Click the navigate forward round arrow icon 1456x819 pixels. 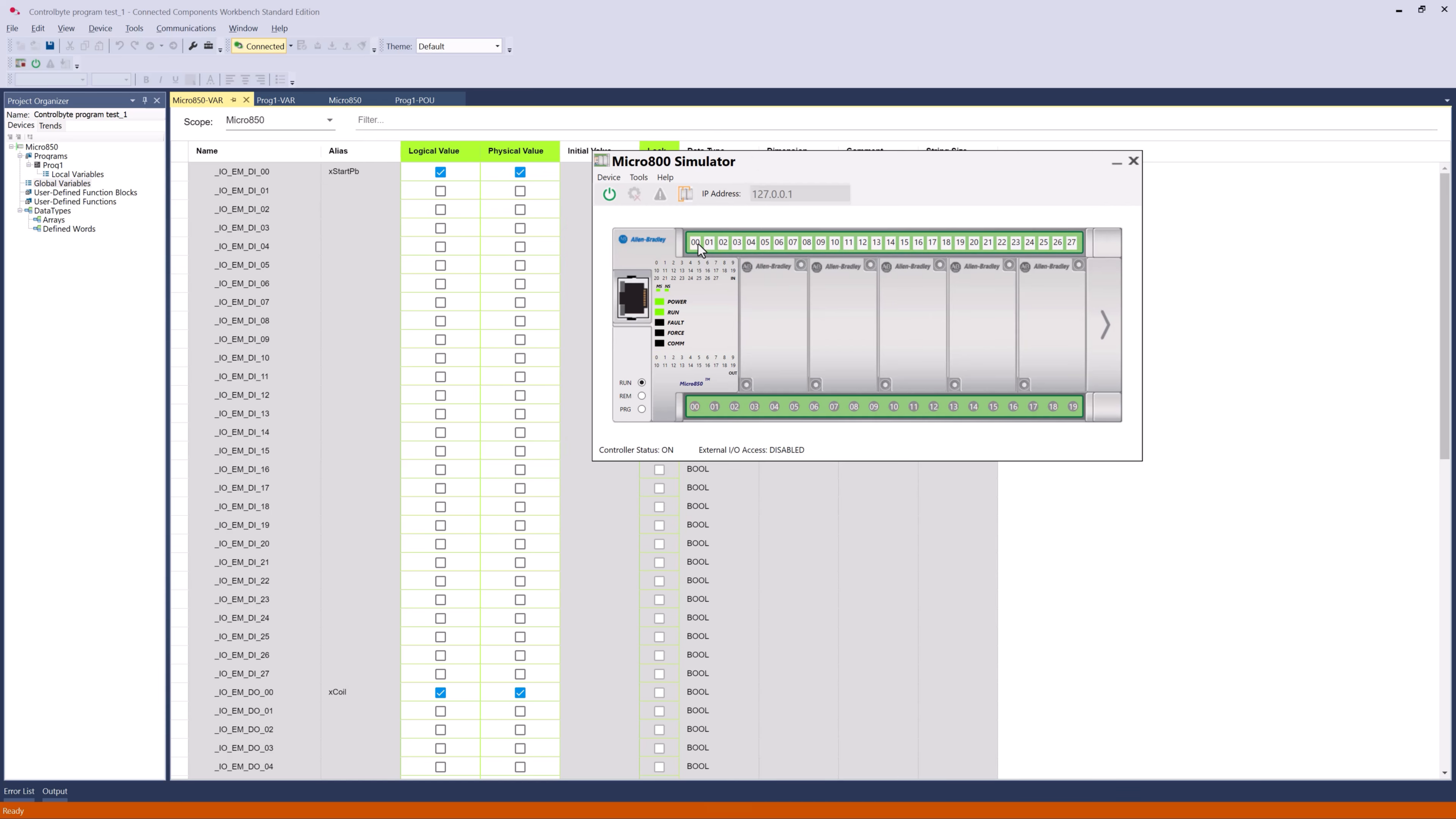(173, 46)
